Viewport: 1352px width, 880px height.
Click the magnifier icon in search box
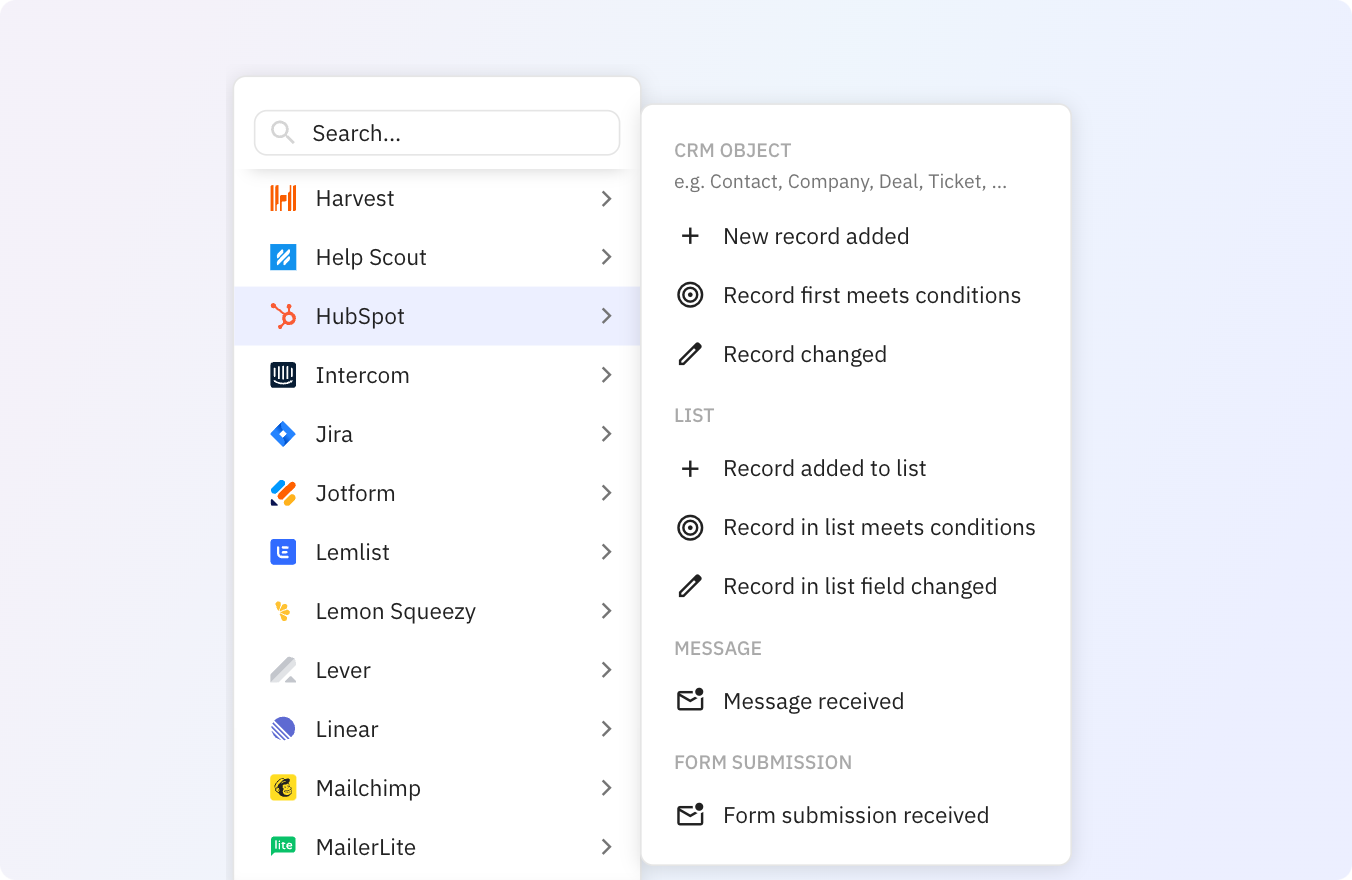coord(283,132)
